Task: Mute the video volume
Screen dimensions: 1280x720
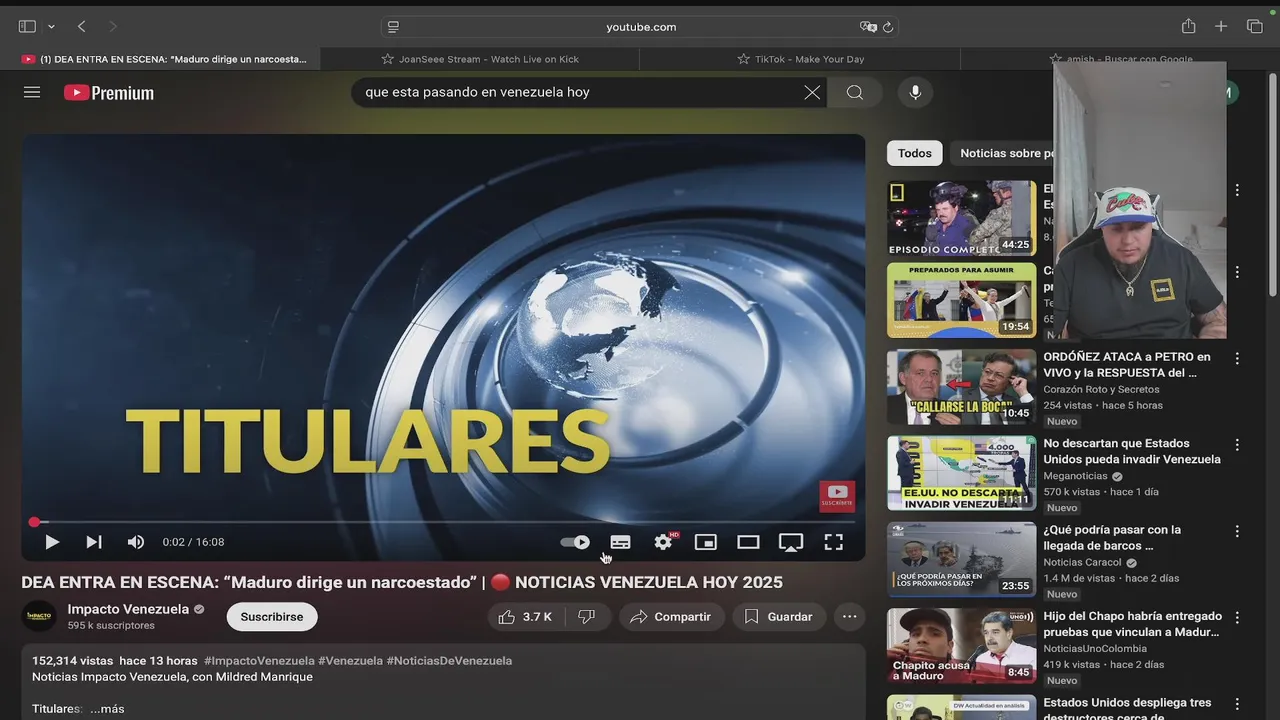Action: (x=136, y=542)
